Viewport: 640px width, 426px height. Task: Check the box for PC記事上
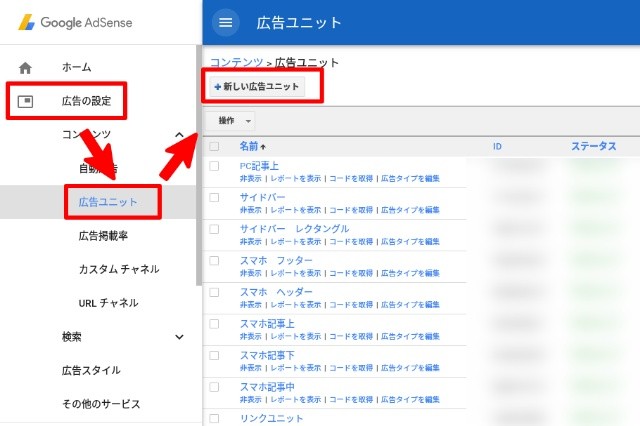click(x=214, y=166)
